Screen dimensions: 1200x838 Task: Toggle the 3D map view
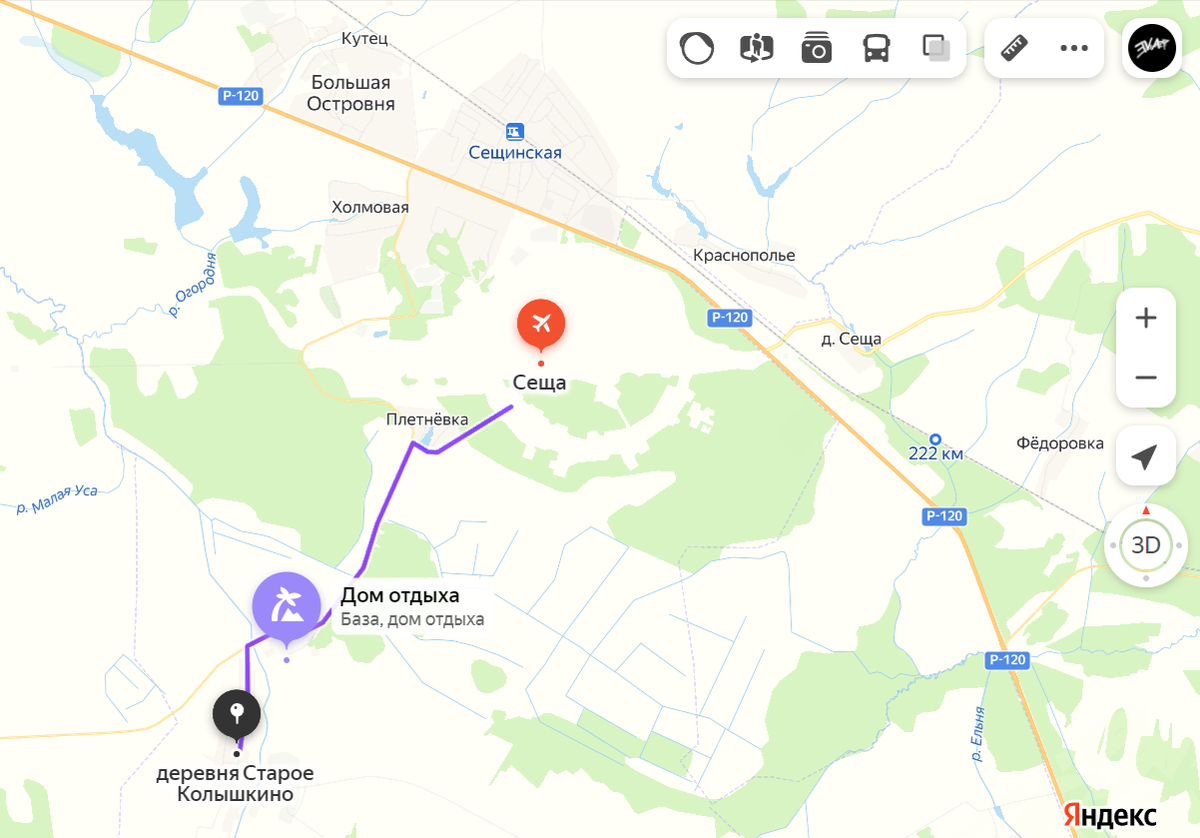[1146, 546]
